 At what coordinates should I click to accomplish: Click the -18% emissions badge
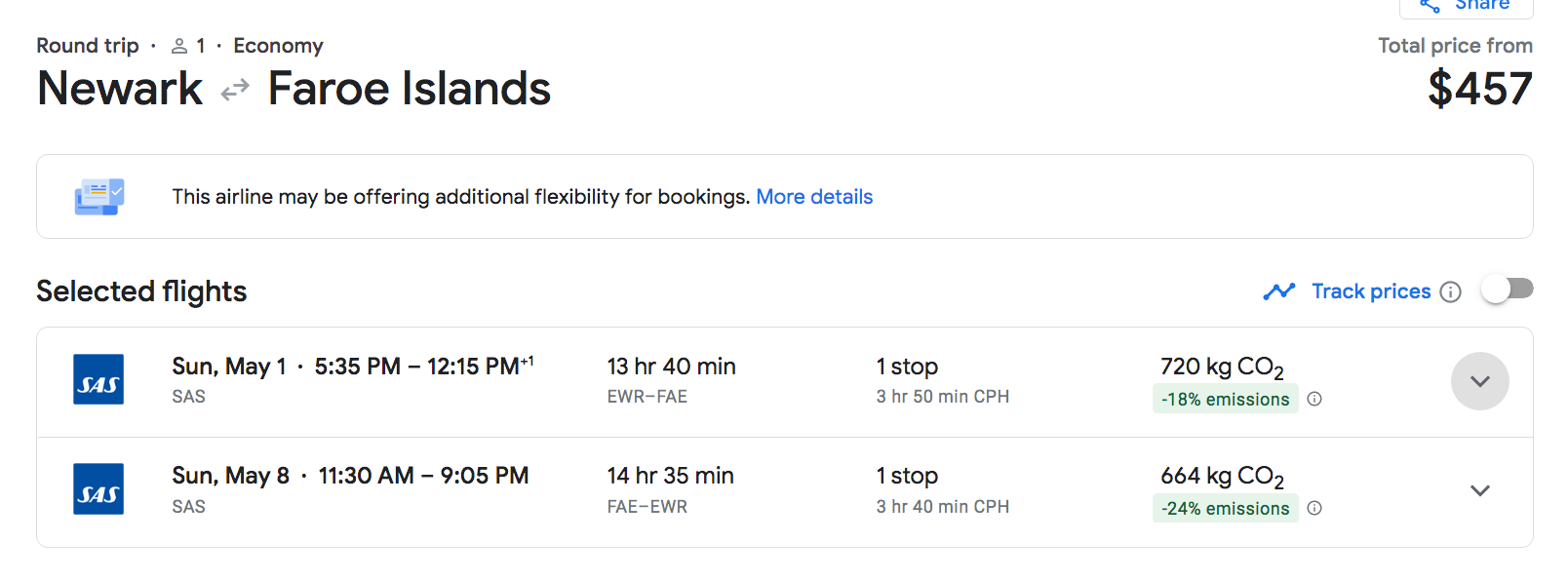click(x=1225, y=399)
